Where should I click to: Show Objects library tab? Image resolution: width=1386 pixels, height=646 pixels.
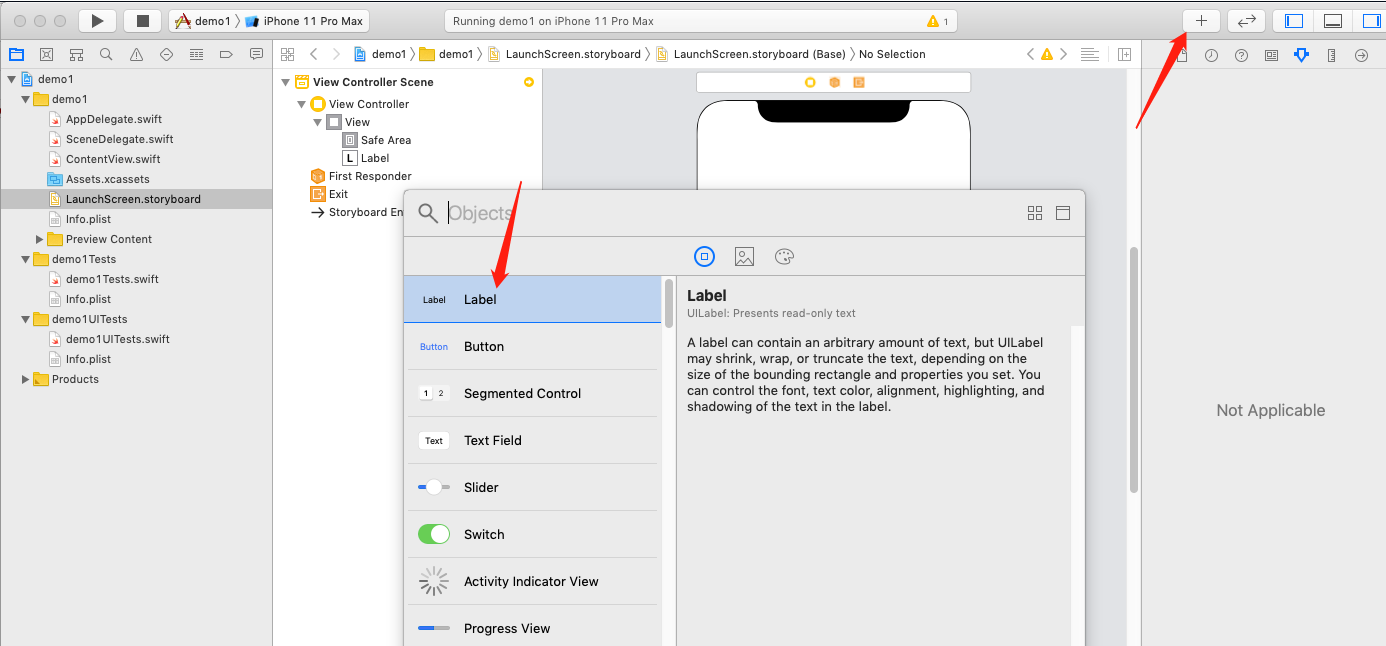(704, 257)
